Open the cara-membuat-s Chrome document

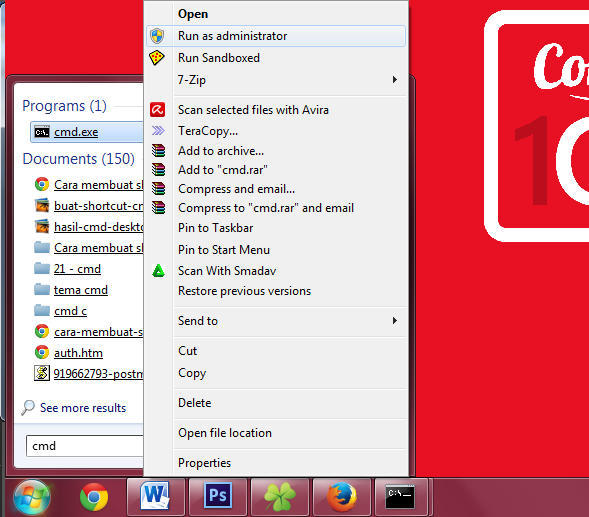(98, 332)
